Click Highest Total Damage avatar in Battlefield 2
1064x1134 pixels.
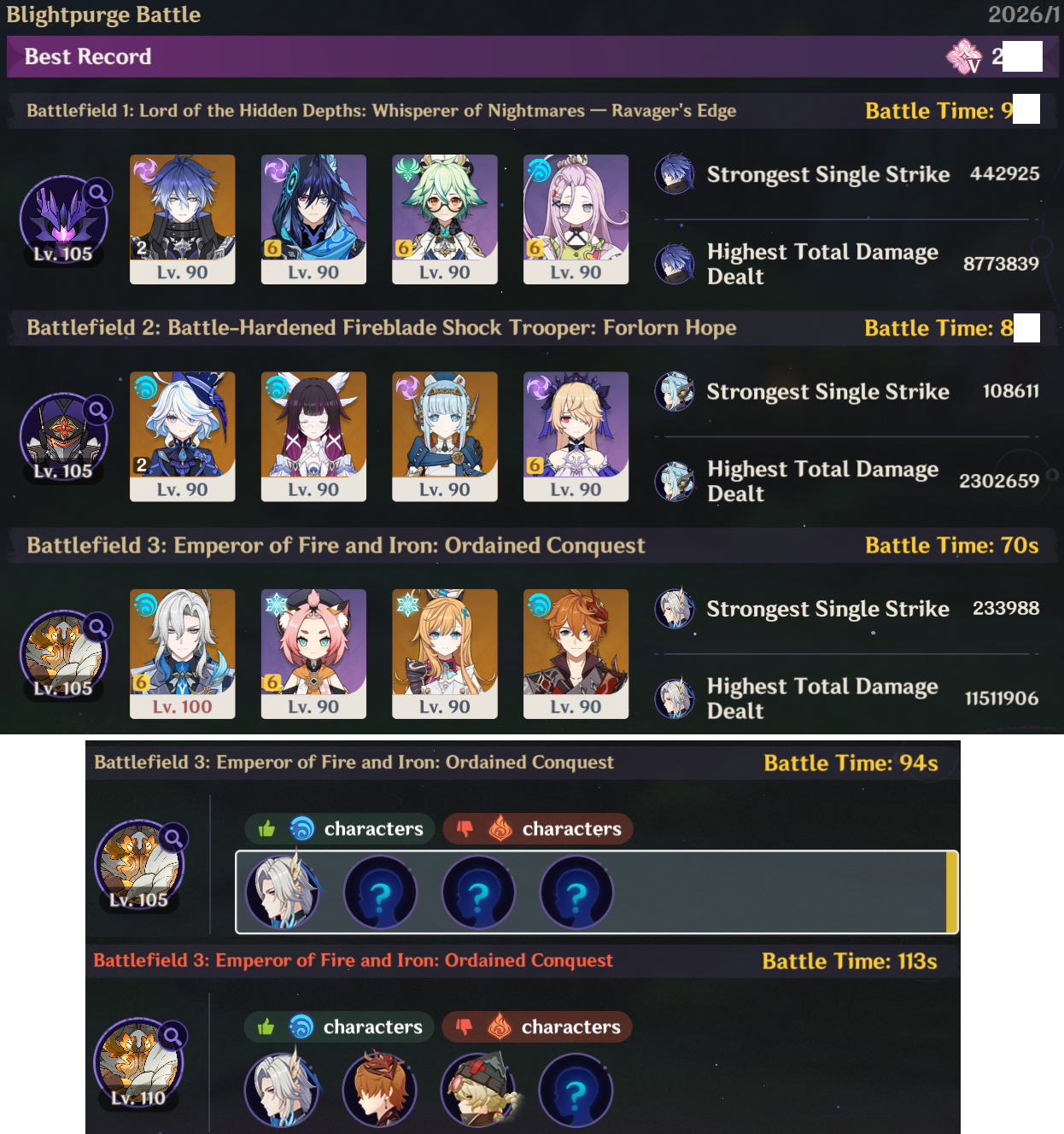675,481
